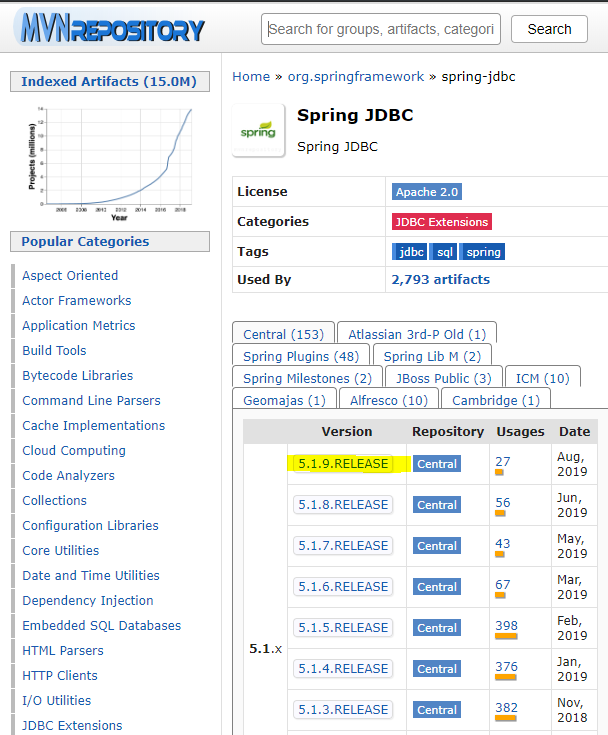Open the Dependency Injection category

pos(88,600)
